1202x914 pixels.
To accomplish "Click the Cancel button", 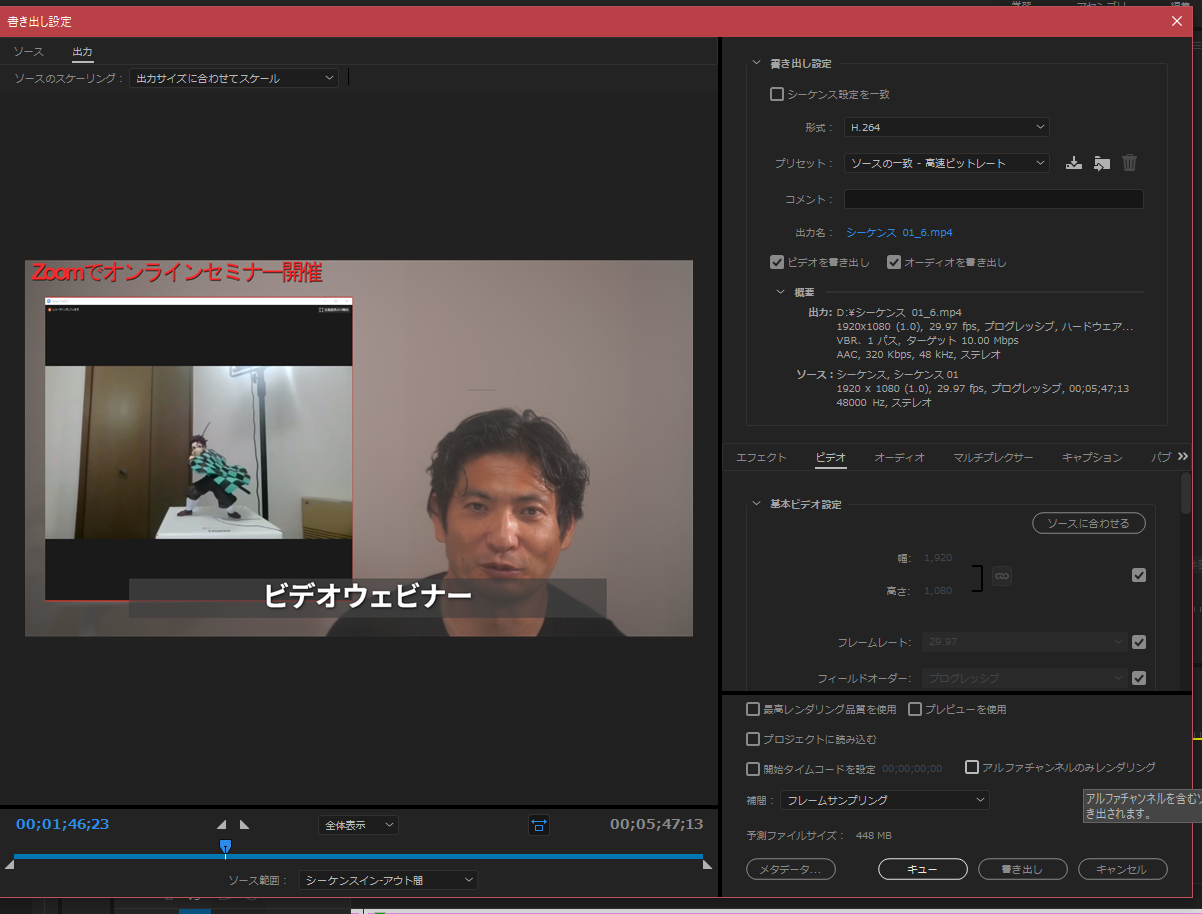I will point(1122,869).
